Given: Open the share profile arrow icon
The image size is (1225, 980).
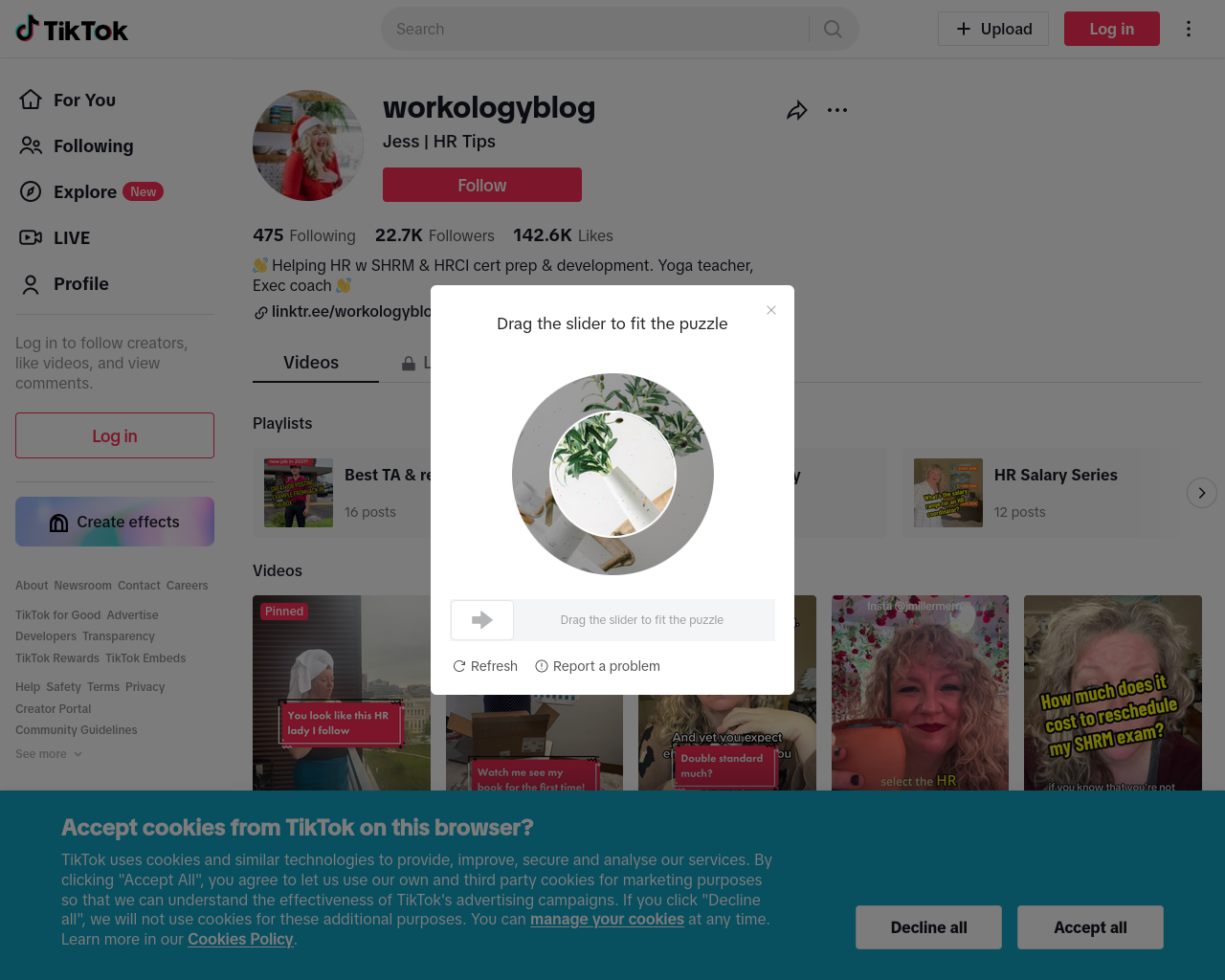Looking at the screenshot, I should (x=796, y=111).
